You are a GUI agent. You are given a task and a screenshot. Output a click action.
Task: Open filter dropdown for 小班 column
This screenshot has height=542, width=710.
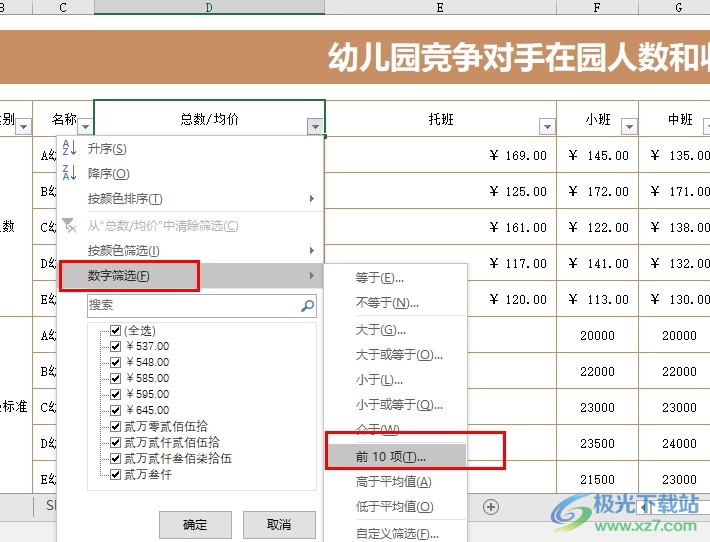629,126
